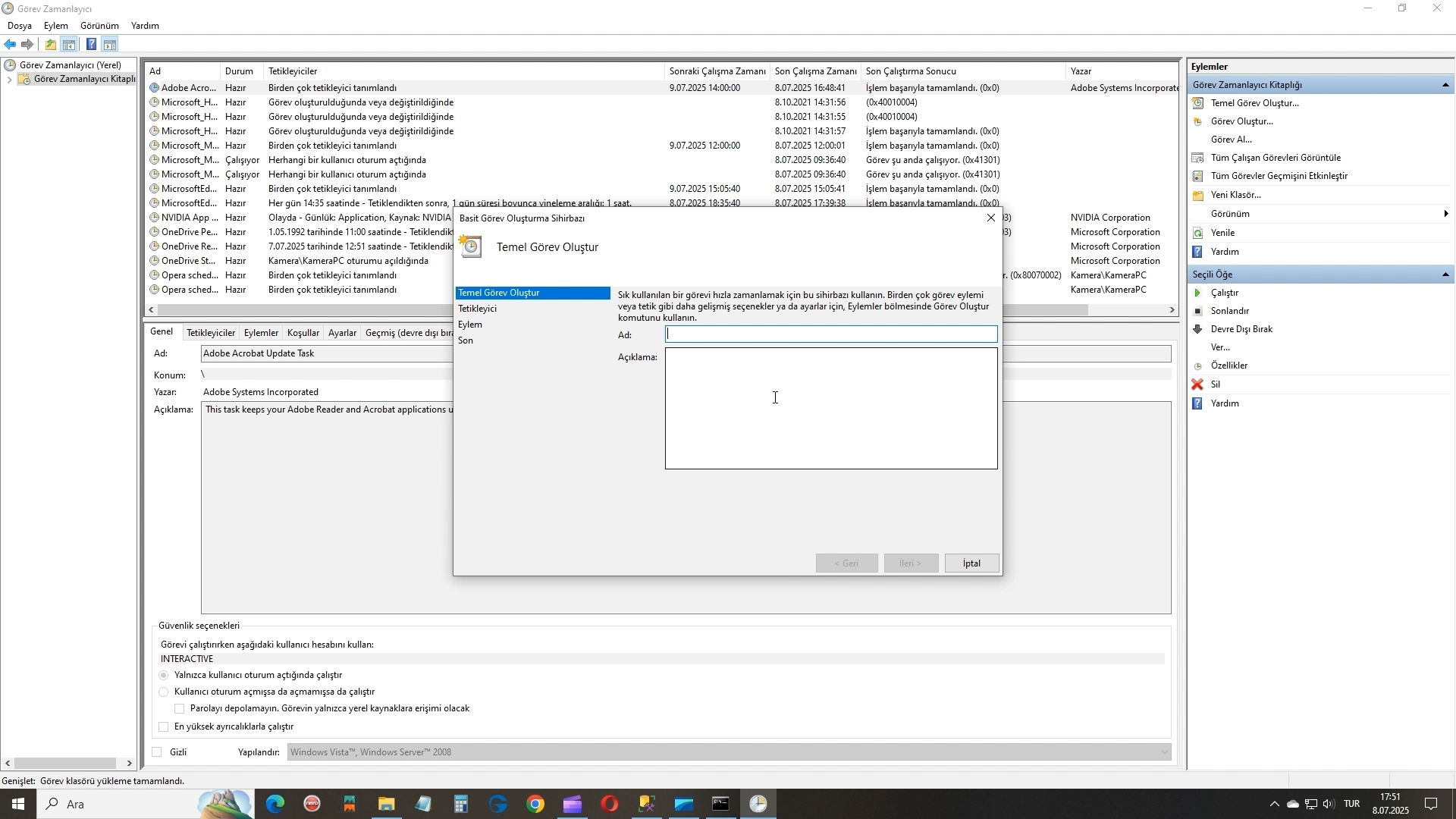Switch to the Tetikleyiciler tab
The width and height of the screenshot is (1456, 819).
[x=211, y=333]
